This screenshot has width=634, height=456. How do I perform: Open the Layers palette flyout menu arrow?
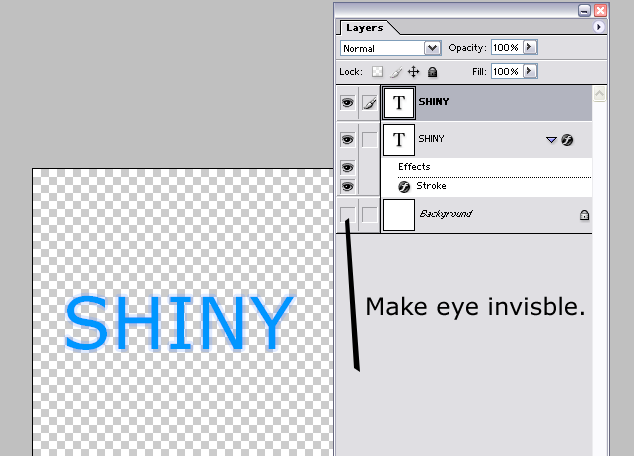point(598,27)
